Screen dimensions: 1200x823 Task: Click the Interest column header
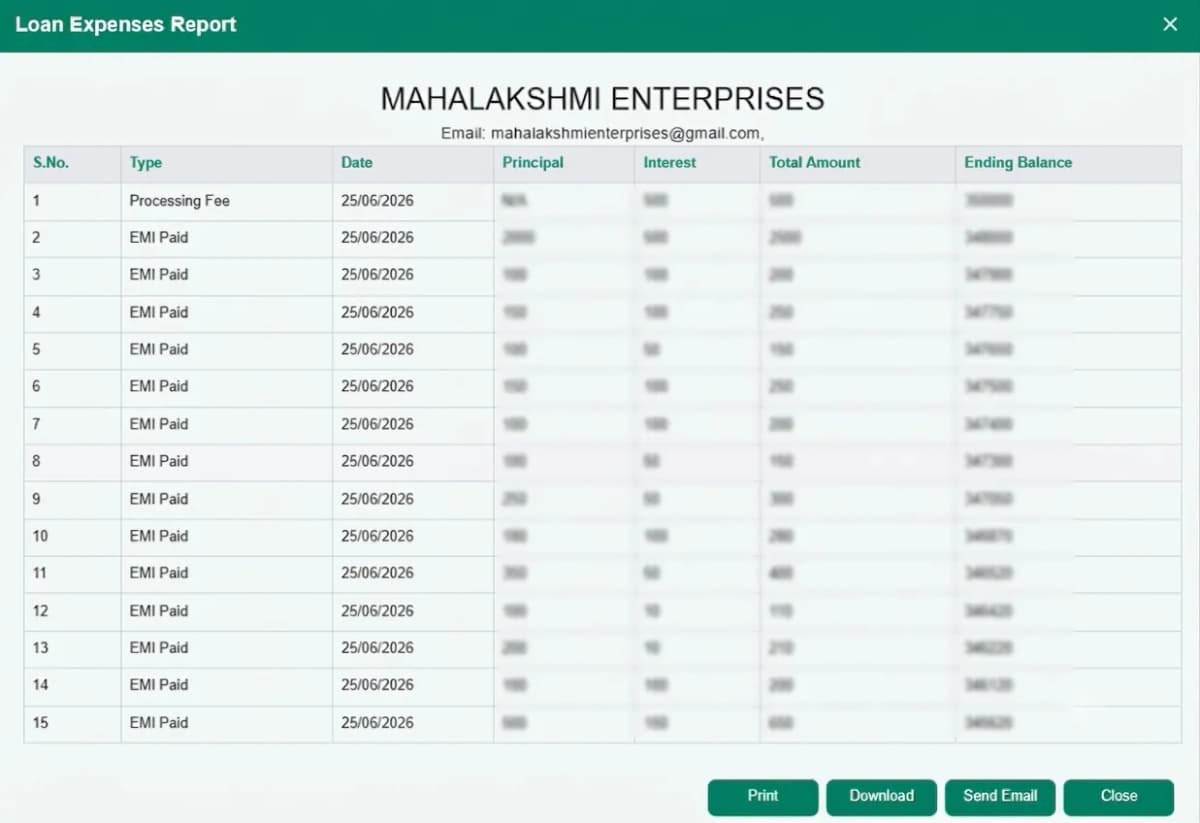[x=697, y=163]
